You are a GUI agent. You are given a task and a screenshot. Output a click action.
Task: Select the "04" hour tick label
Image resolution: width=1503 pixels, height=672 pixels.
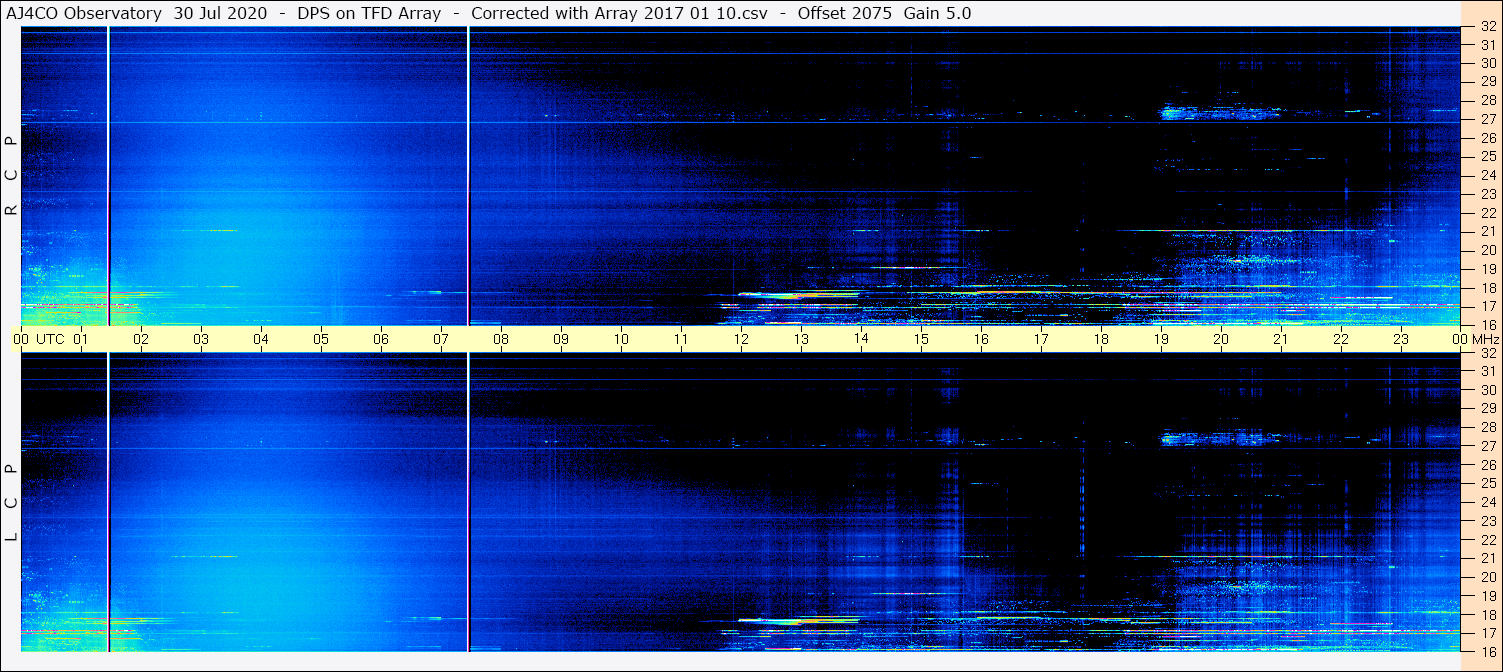(261, 339)
